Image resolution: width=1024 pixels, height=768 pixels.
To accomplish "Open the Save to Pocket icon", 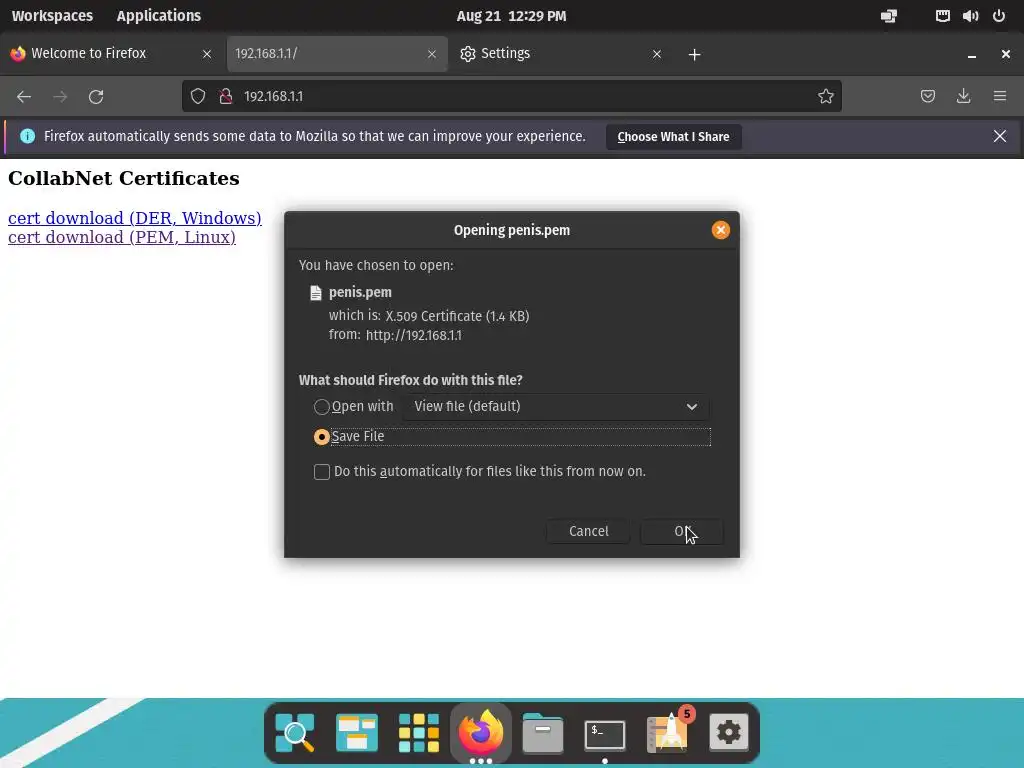I will click(927, 97).
